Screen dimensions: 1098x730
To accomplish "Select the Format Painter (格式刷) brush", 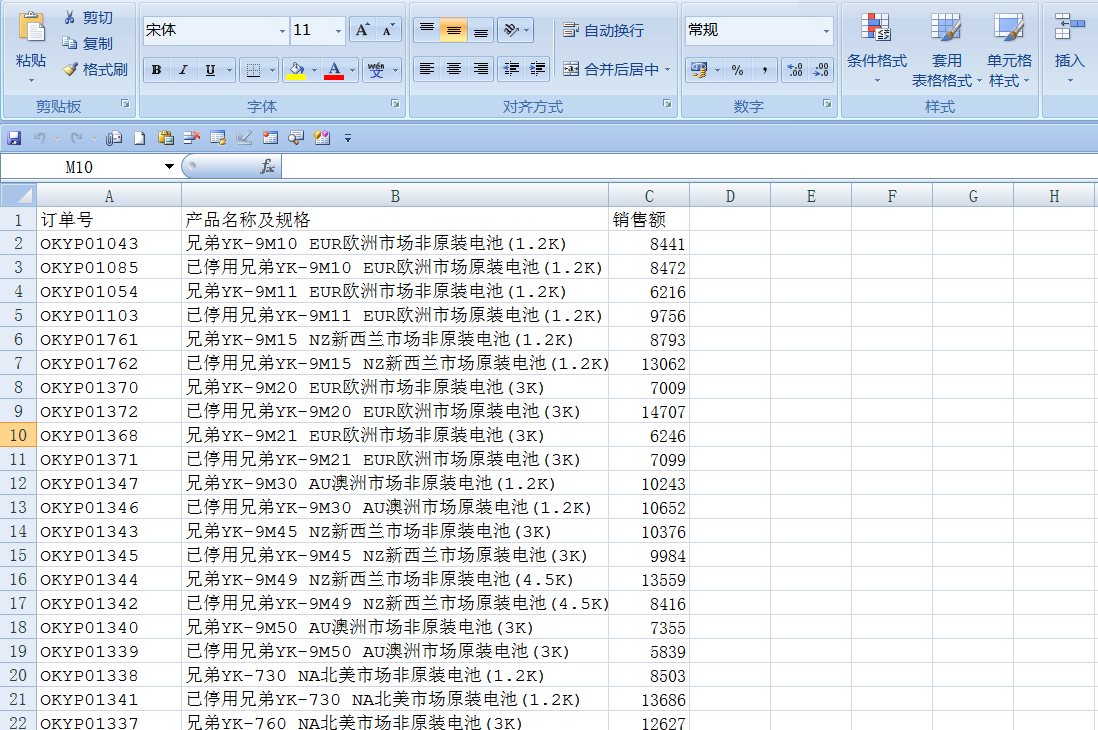I will pos(95,69).
